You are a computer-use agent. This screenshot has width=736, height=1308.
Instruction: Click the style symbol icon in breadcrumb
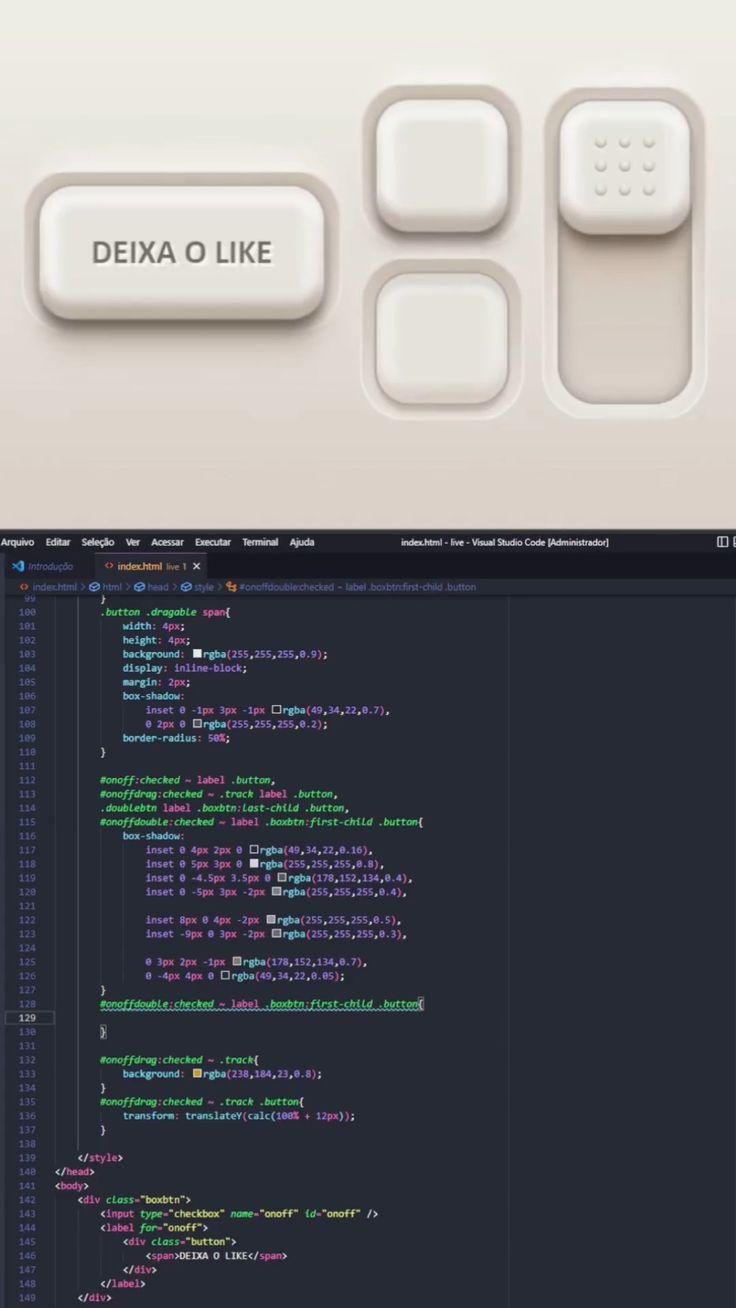(186, 587)
